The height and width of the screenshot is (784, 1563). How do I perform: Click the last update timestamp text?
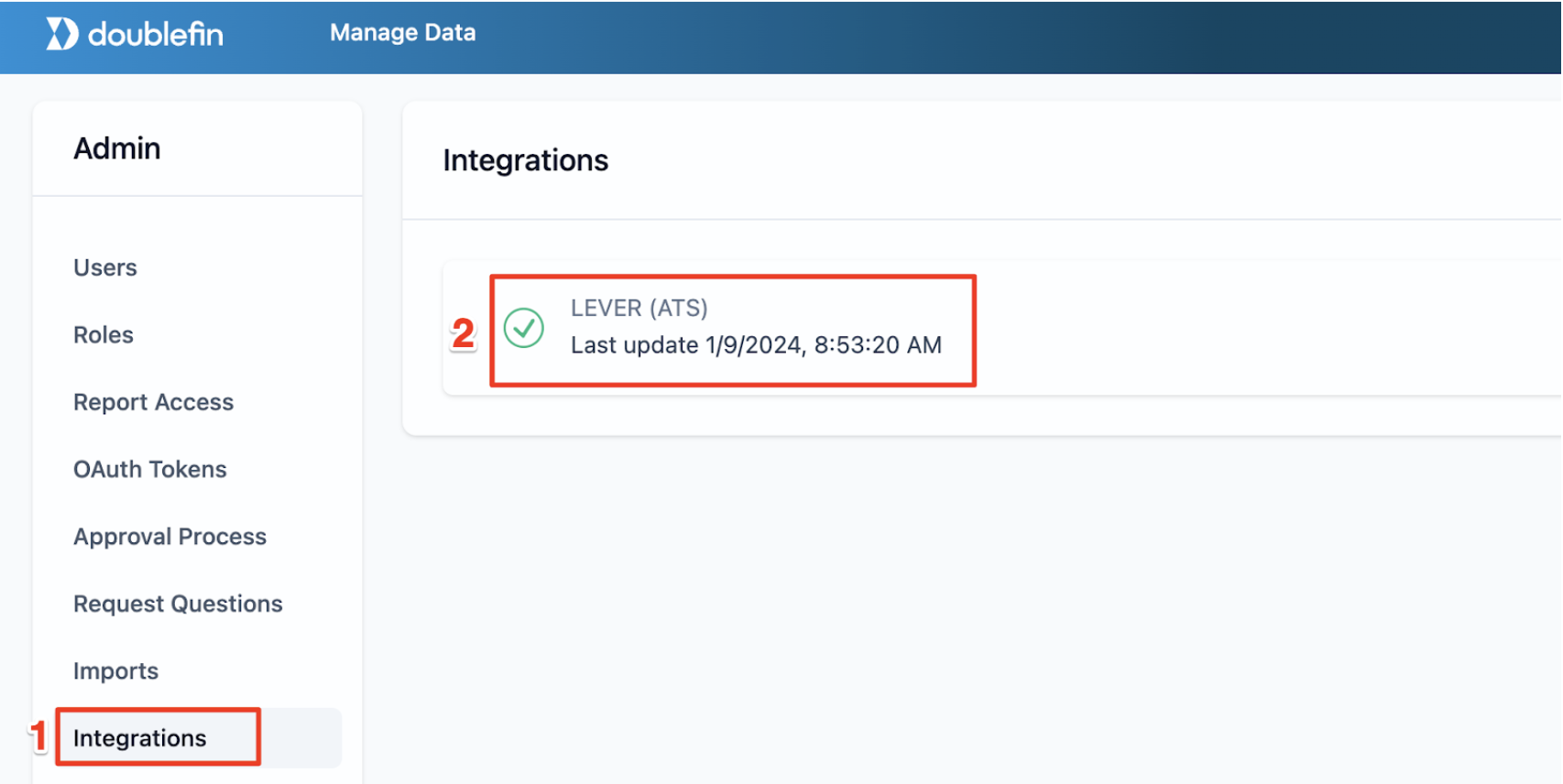click(x=756, y=345)
